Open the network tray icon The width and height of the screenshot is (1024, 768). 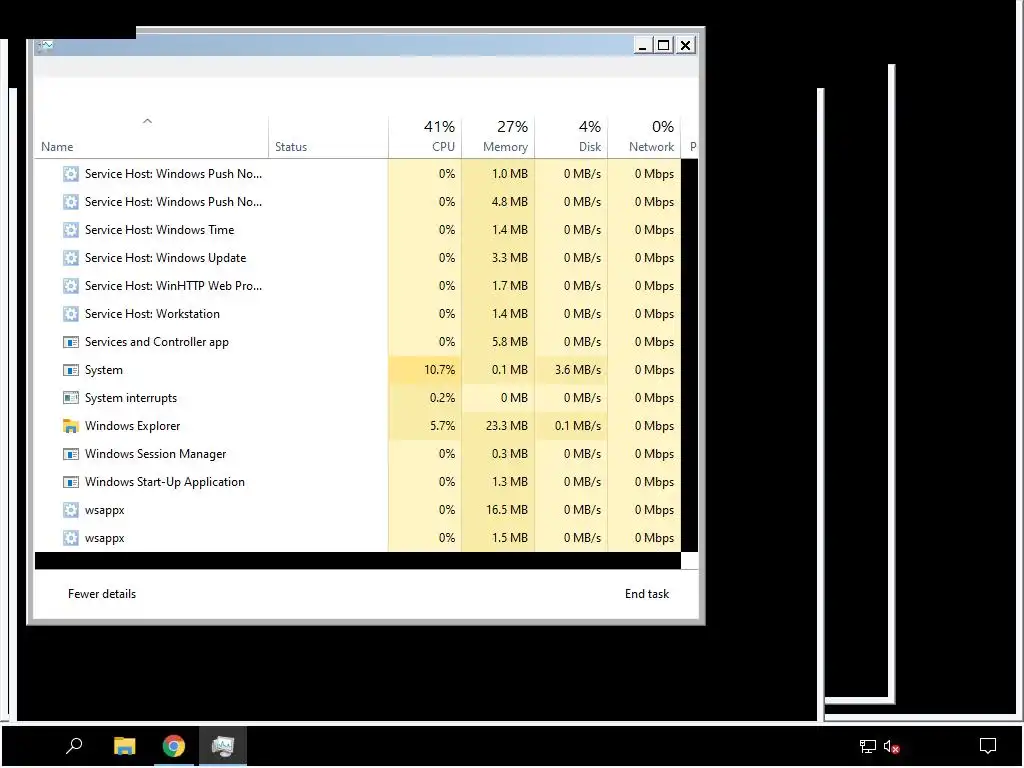coord(867,746)
